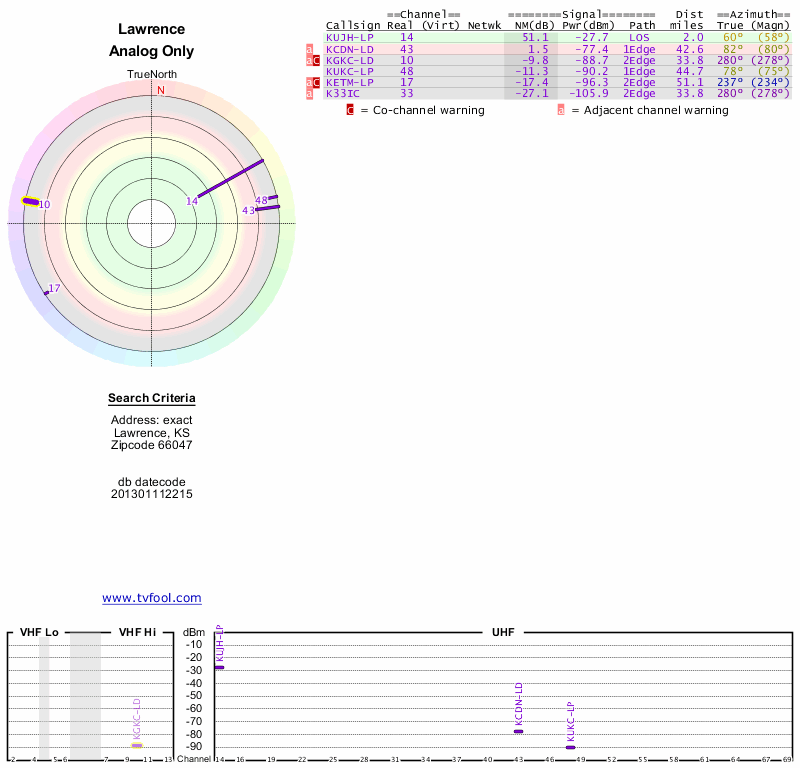Click the adjacent channel warning icon beside KCDN-LD

coord(309,49)
